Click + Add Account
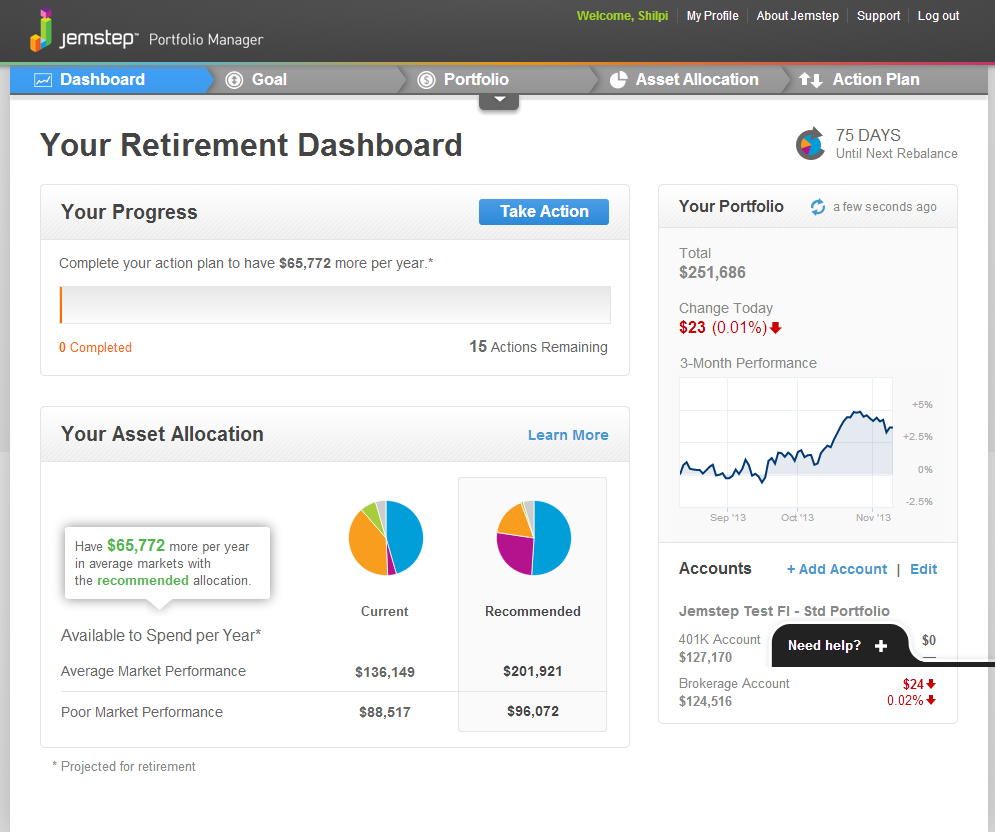 [836, 568]
